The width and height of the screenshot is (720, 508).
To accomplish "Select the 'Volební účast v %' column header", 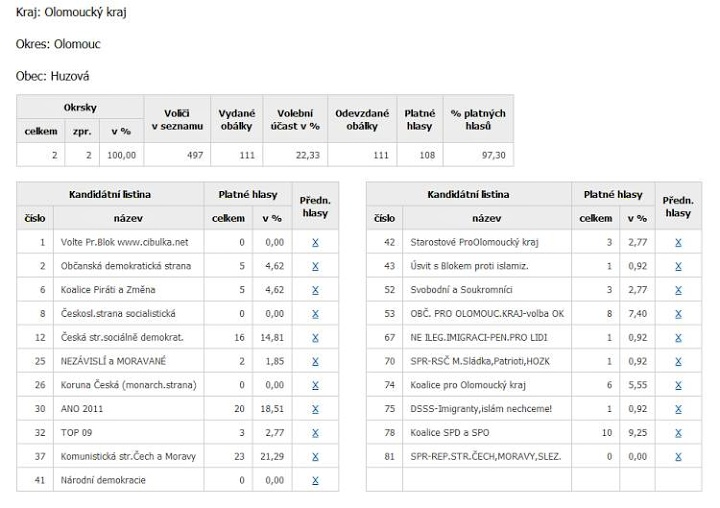I will [x=295, y=119].
